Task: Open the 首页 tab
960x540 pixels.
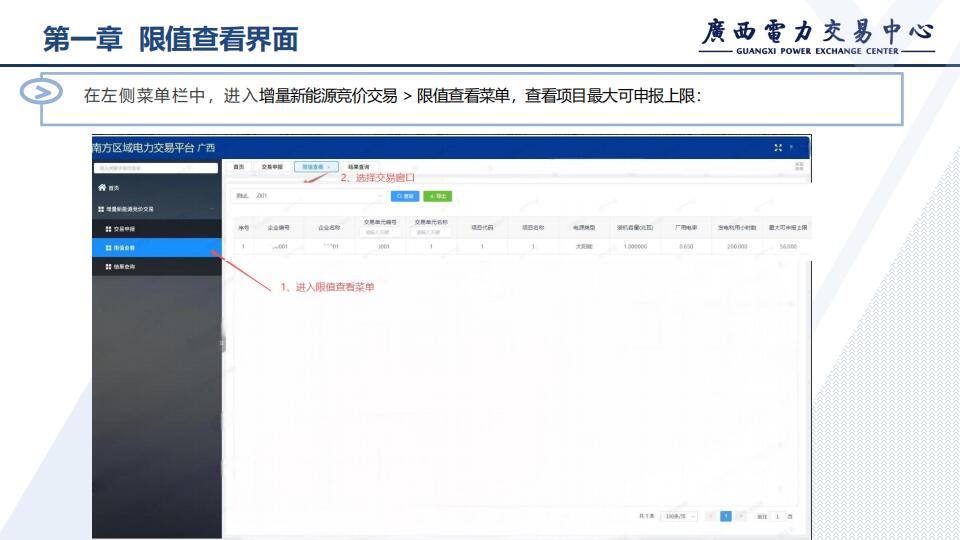Action: [237, 167]
